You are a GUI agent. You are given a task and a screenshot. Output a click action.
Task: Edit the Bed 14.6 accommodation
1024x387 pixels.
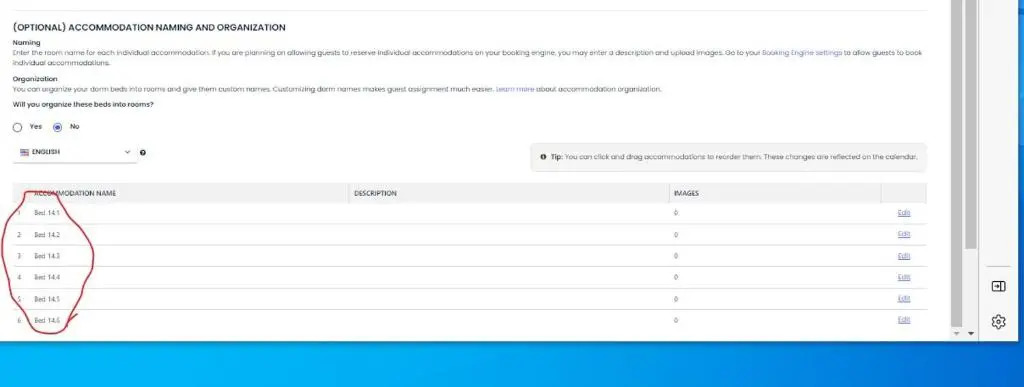coord(904,320)
